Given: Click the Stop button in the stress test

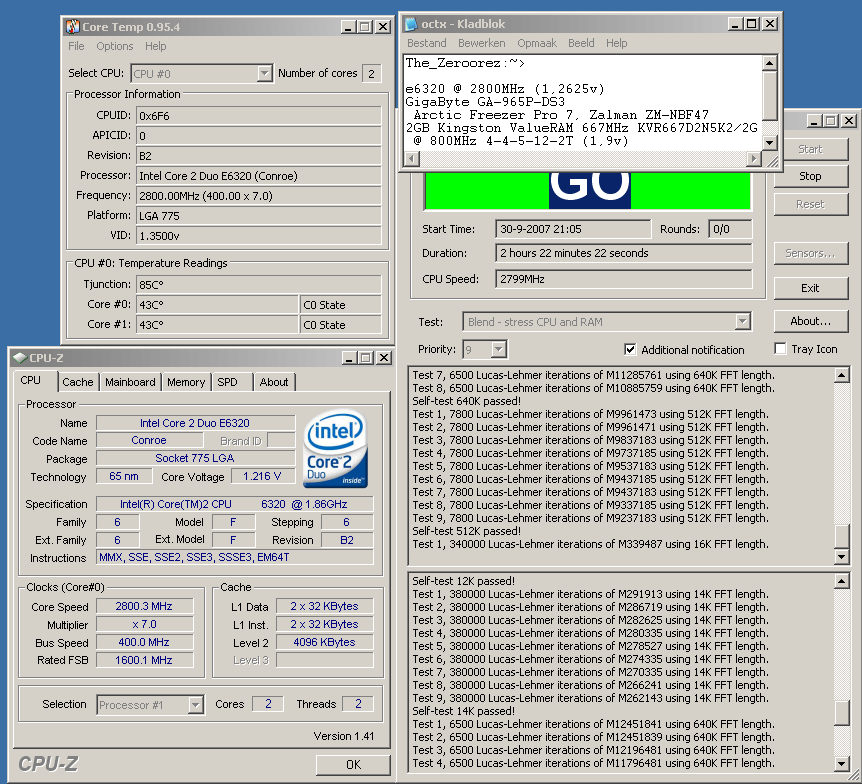Looking at the screenshot, I should (810, 176).
